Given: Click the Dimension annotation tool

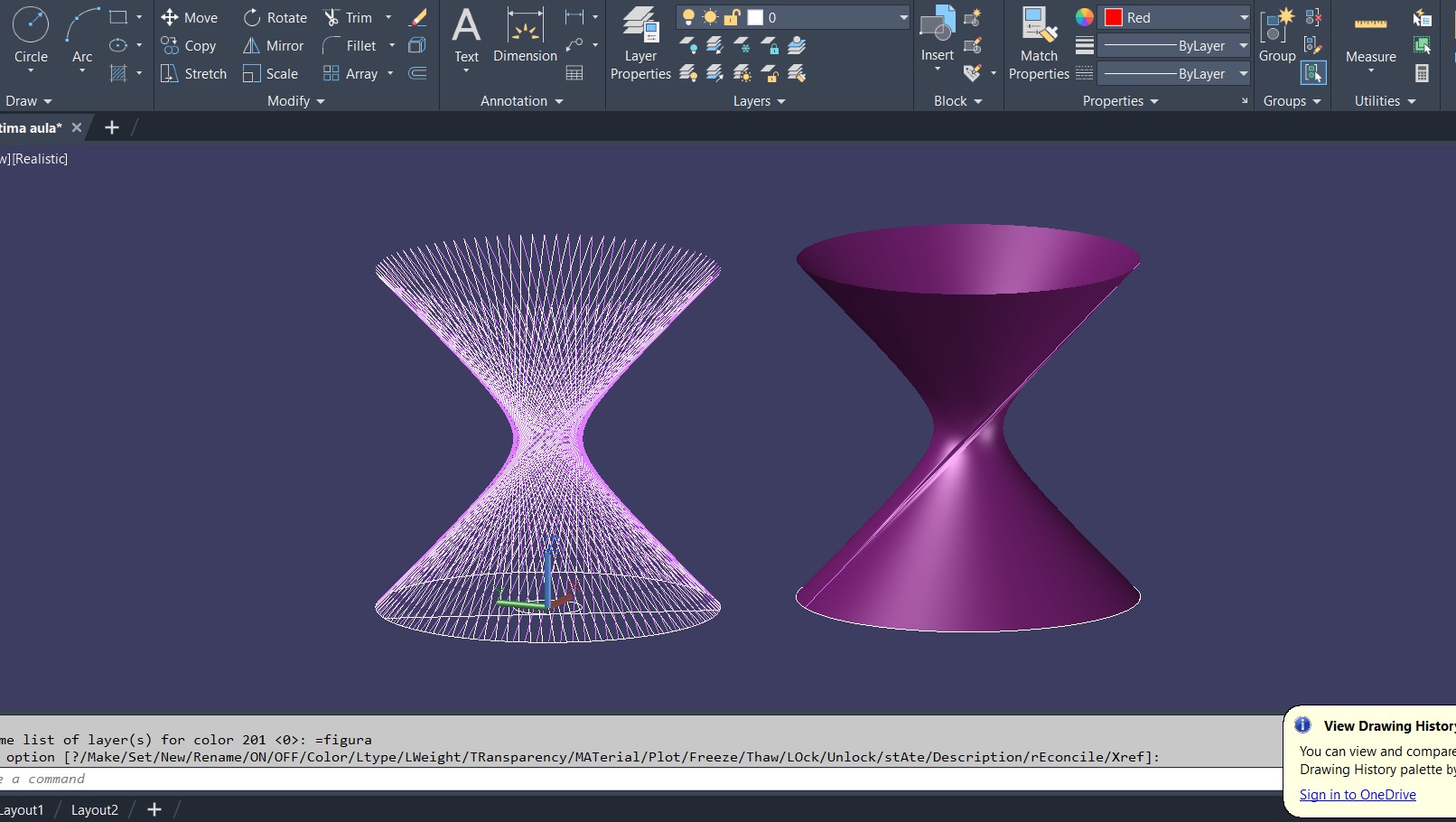Looking at the screenshot, I should [525, 36].
